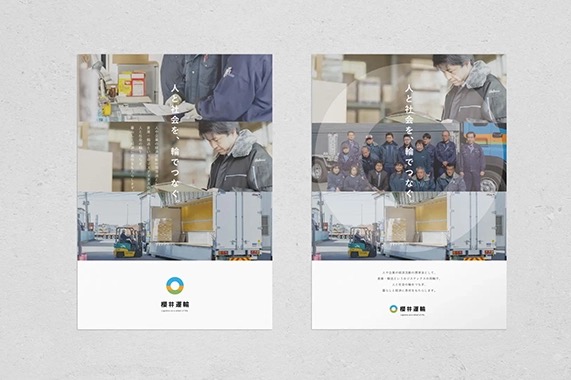Image resolution: width=571 pixels, height=380 pixels.
Task: Click the open truck cargo photo on the right poster
Action: click(x=409, y=226)
